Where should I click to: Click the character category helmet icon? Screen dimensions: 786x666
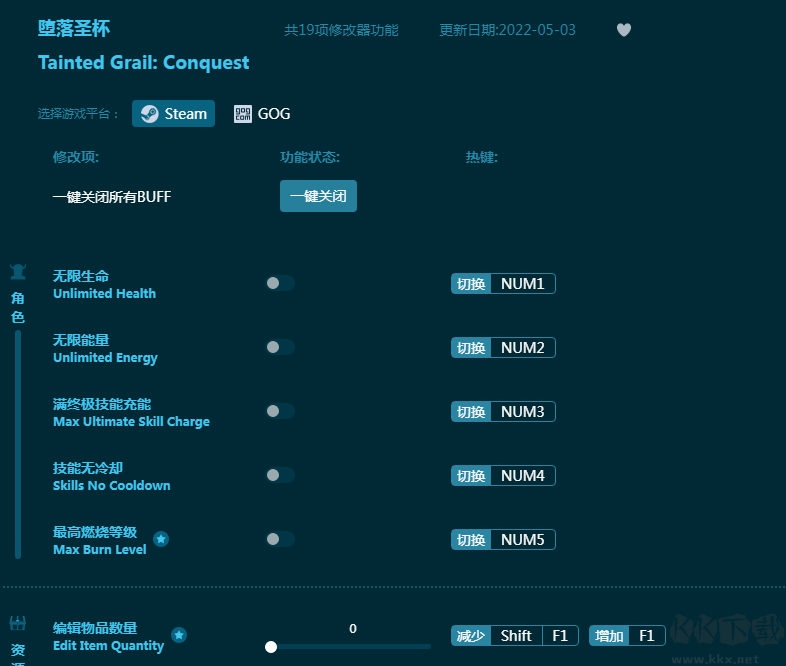18,272
